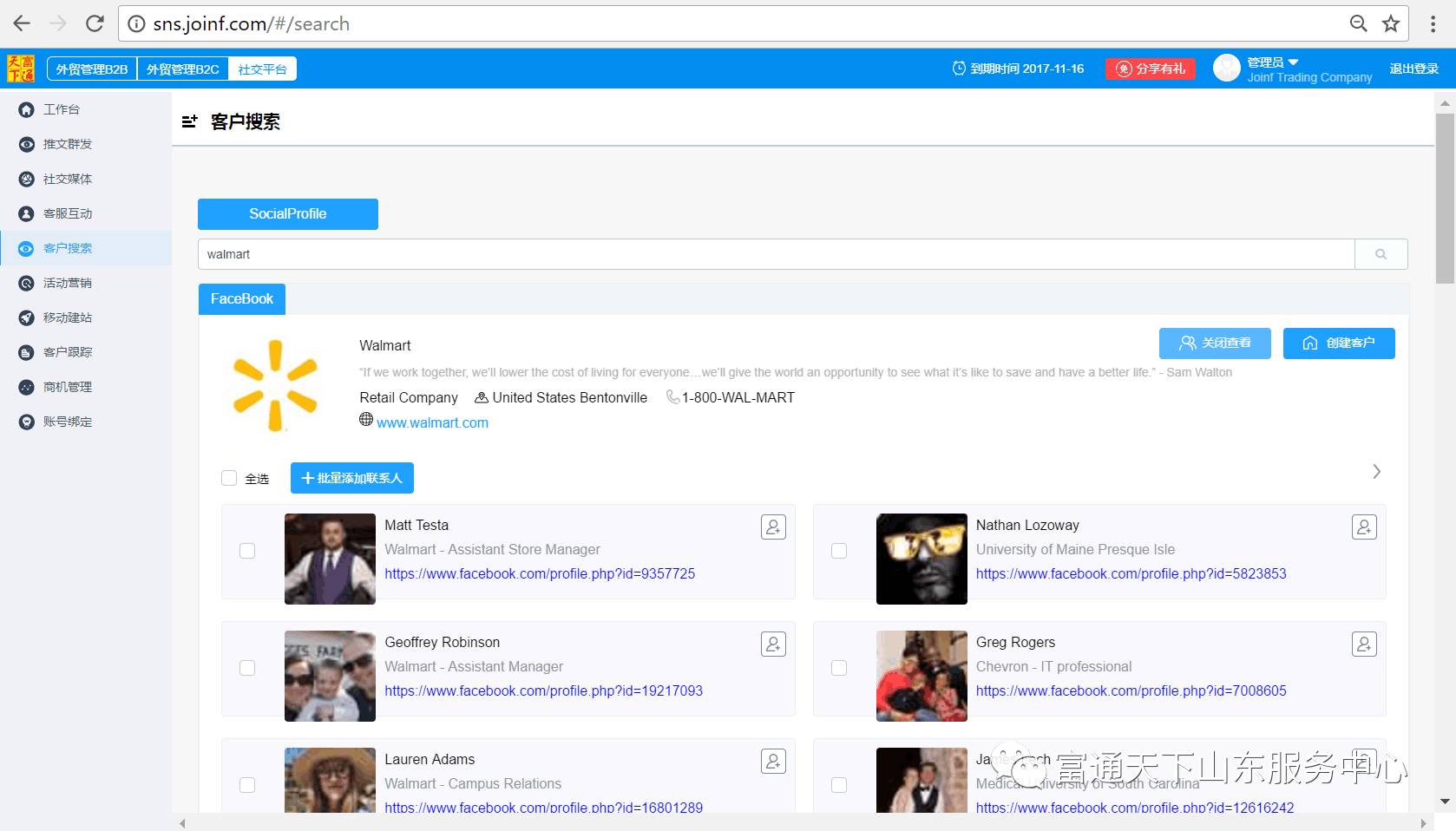Click the browser address bar URL
This screenshot has height=831, width=1456.
pos(252,23)
